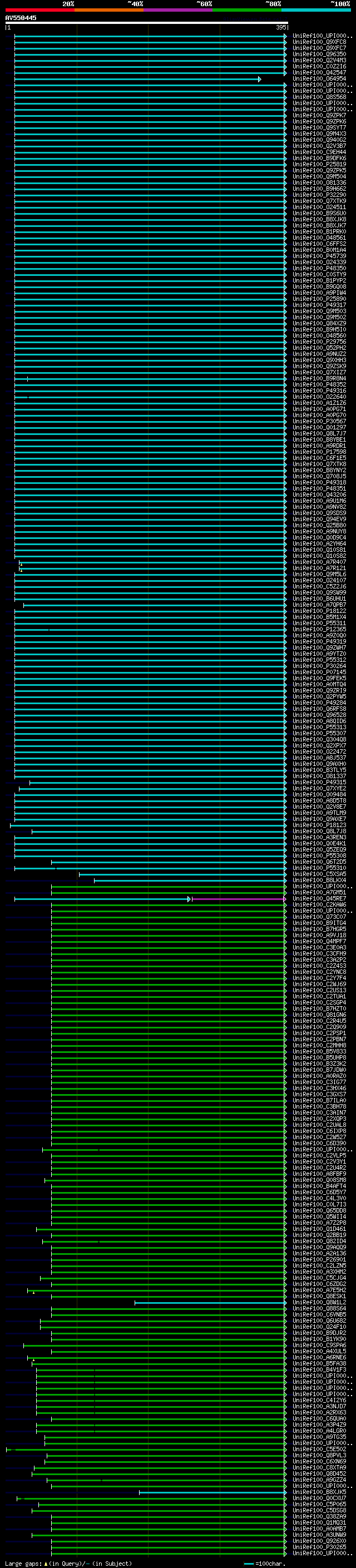Select the UniRef100_Q4MPF7 label
Screen dimensions: 356x1568
point(319,941)
